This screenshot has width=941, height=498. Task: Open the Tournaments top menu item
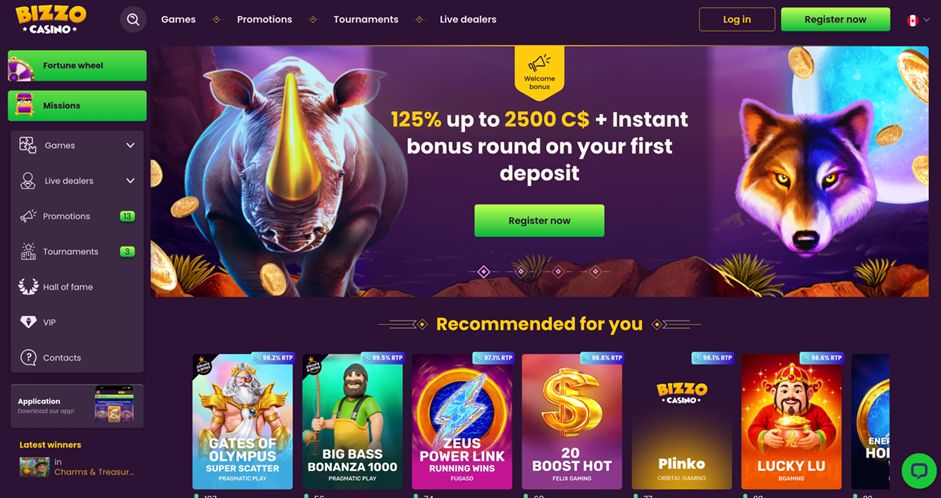tap(365, 19)
